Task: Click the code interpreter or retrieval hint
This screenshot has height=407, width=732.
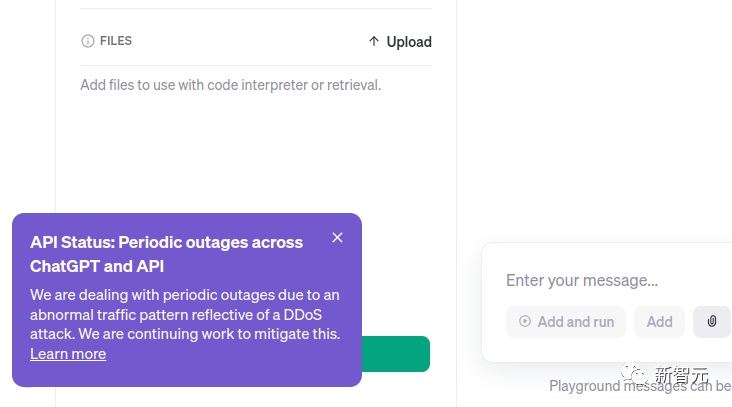Action: pyautogui.click(x=230, y=85)
